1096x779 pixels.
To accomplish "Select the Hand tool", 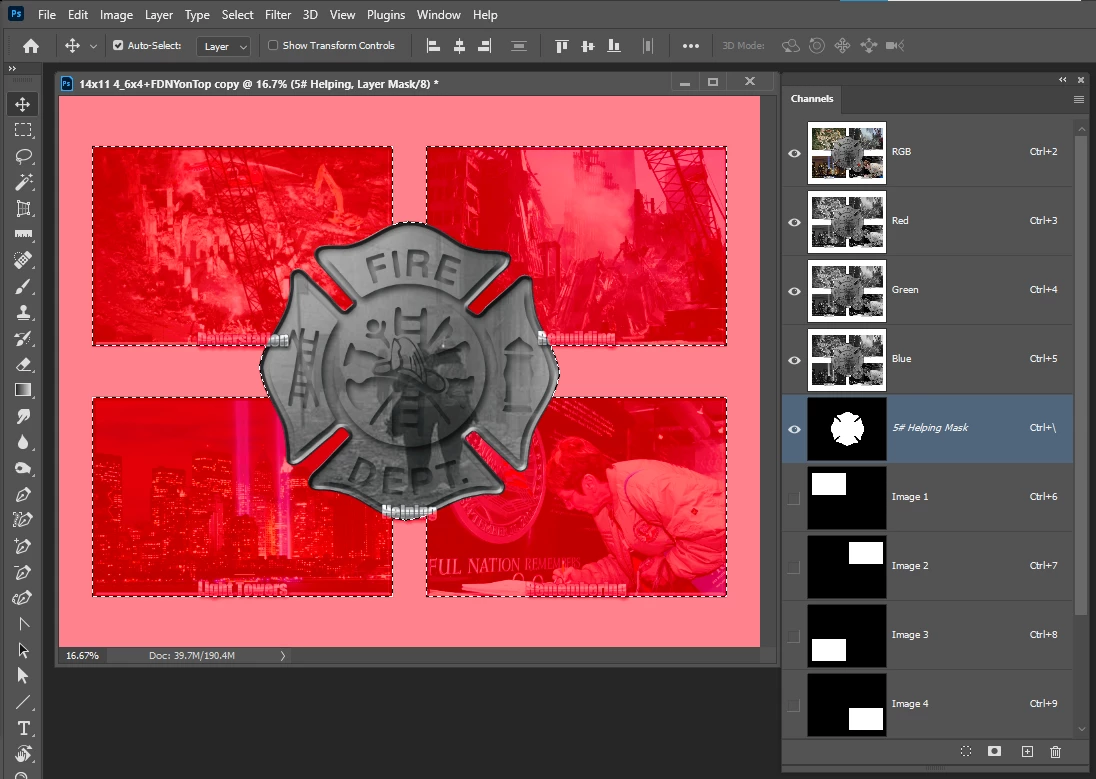I will pyautogui.click(x=22, y=754).
